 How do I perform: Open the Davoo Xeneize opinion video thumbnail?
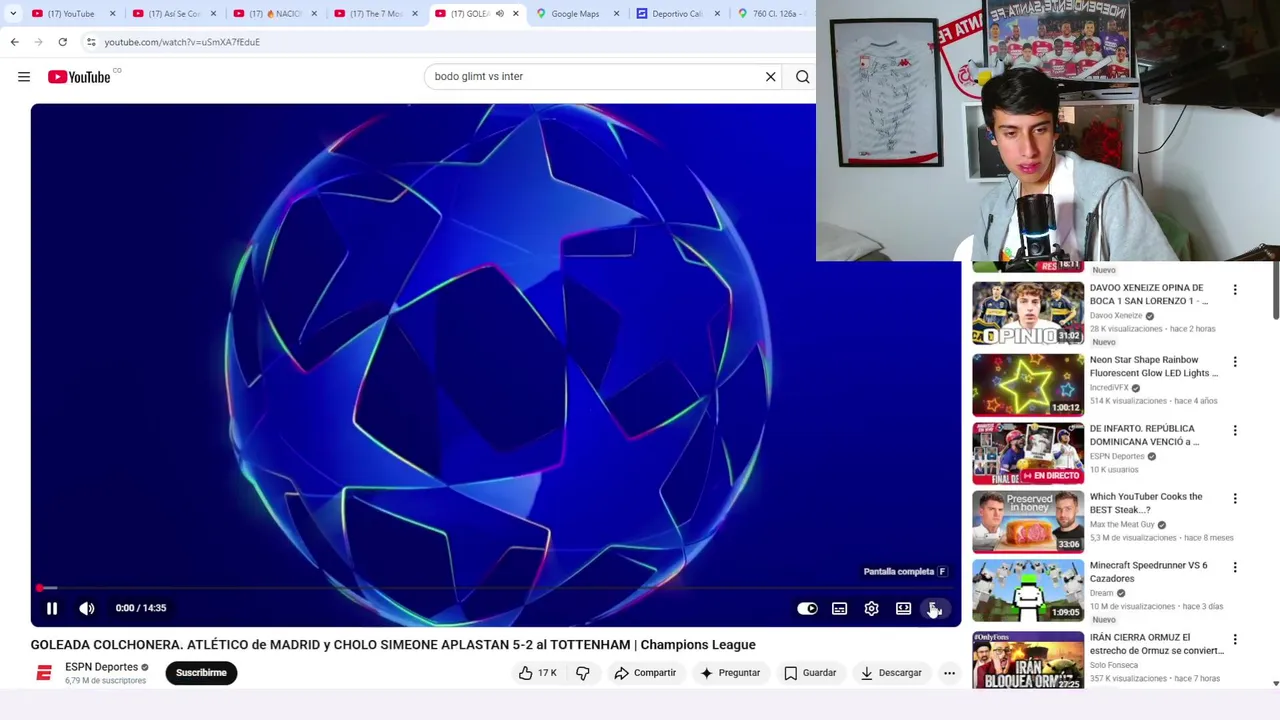(x=1028, y=313)
